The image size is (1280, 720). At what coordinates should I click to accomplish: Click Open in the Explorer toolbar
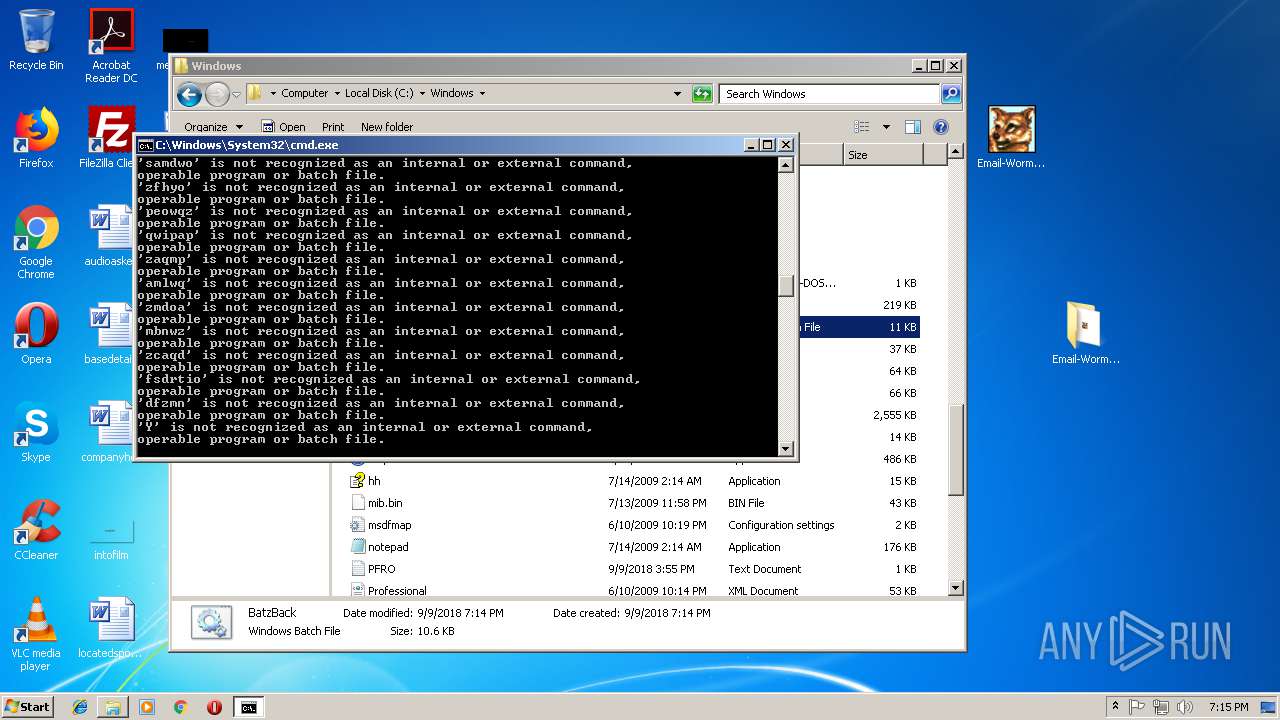pos(283,127)
